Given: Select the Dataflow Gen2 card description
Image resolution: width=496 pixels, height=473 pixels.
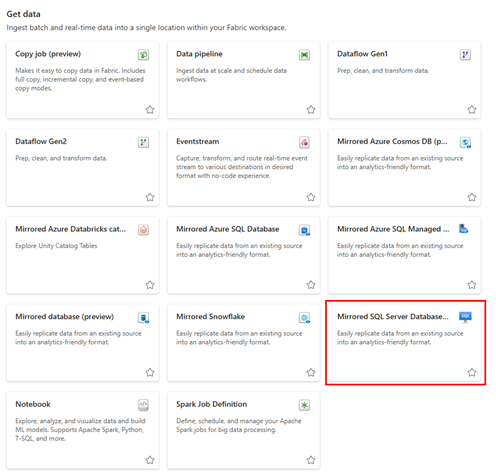Looking at the screenshot, I should coord(61,158).
